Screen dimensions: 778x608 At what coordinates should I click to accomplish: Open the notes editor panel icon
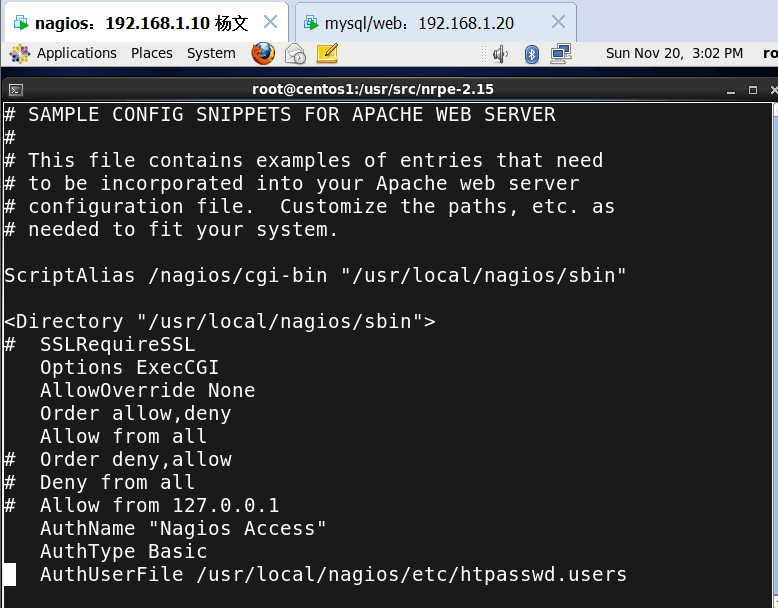coord(327,54)
